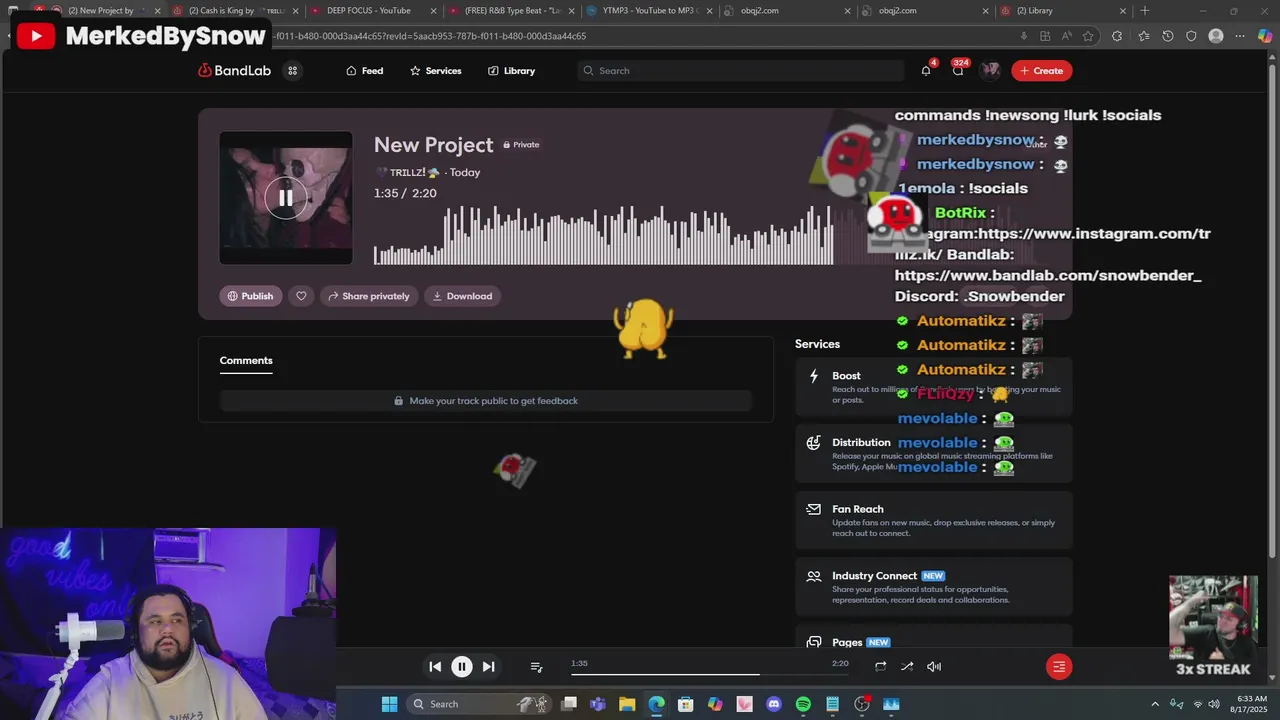Favorite this page with star icon
This screenshot has width=1280, height=720.
pyautogui.click(x=1088, y=36)
